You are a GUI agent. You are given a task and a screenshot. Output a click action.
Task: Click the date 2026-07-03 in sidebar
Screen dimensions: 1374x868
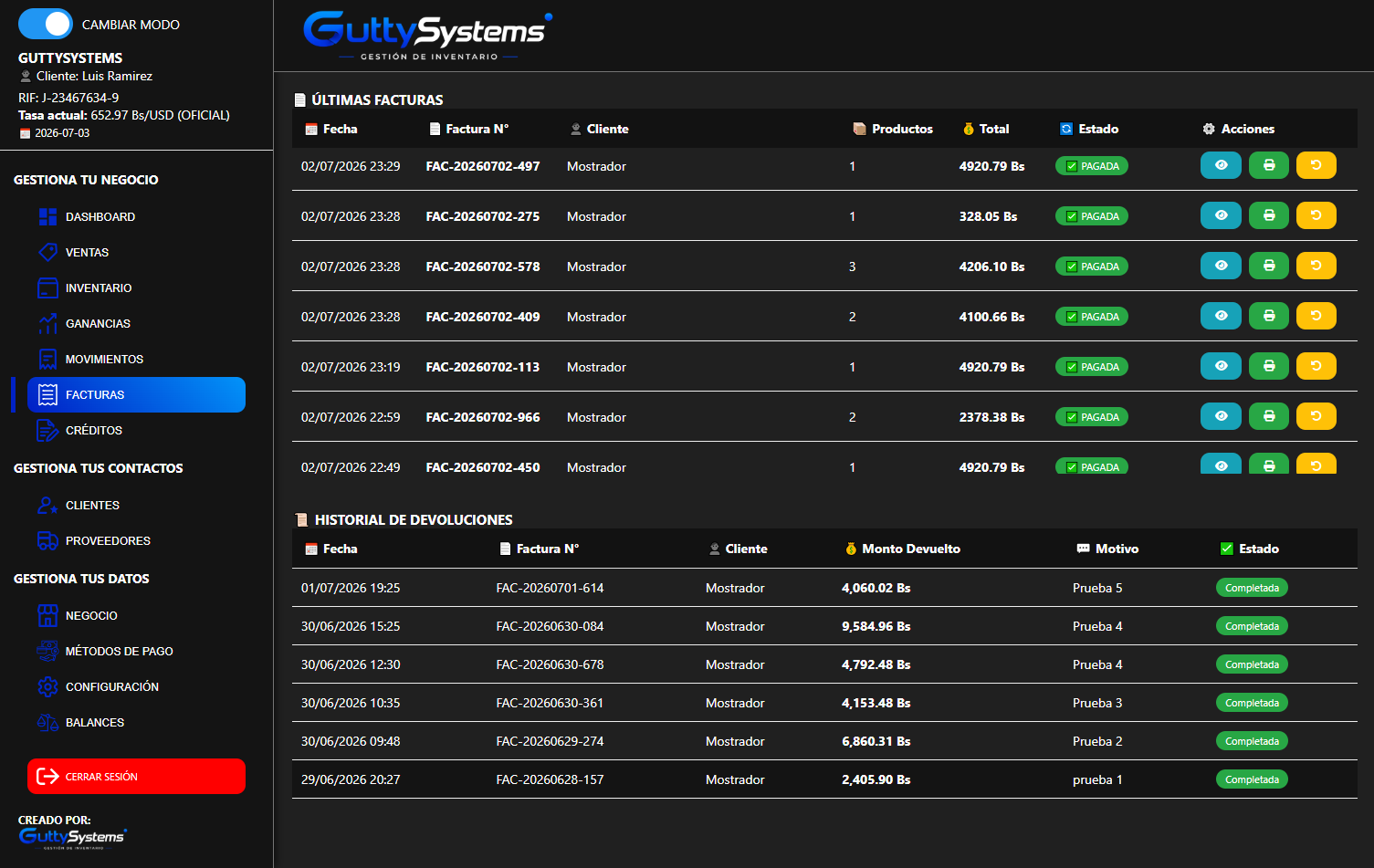[62, 133]
